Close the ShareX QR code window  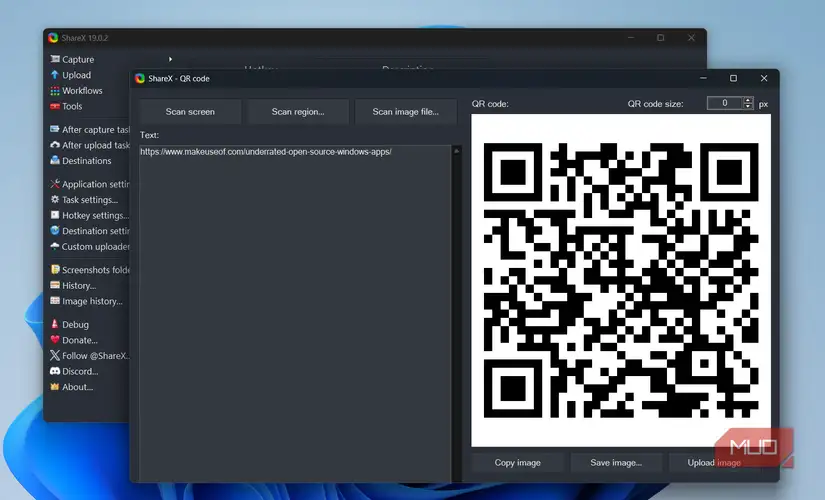point(763,78)
